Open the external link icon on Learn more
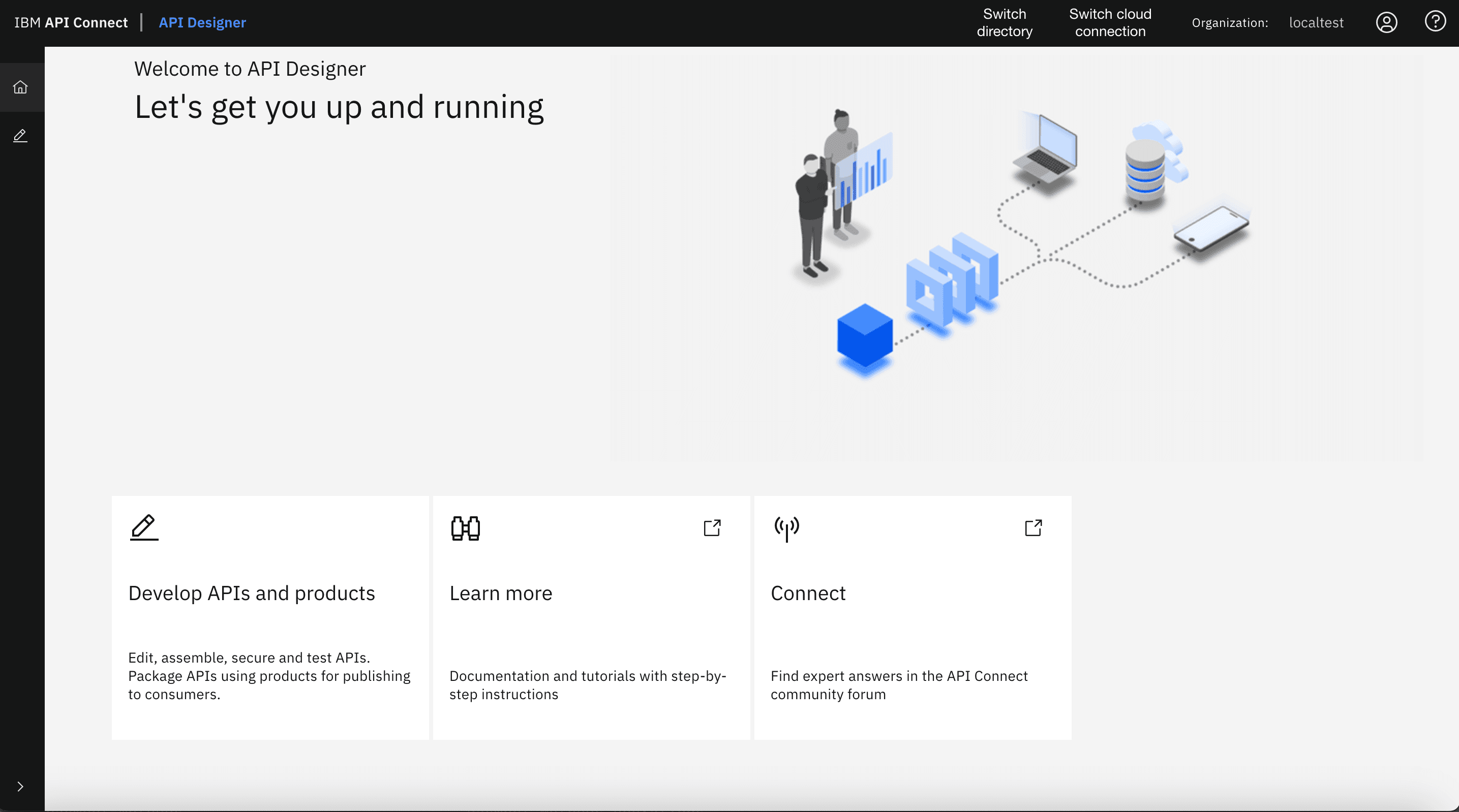Viewport: 1459px width, 812px height. coord(712,528)
